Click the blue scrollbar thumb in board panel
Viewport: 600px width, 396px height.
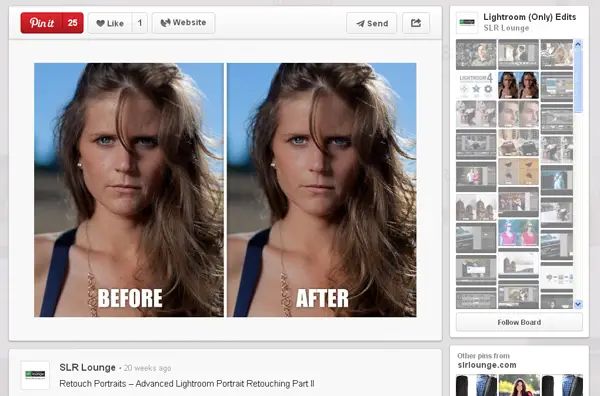click(x=578, y=80)
